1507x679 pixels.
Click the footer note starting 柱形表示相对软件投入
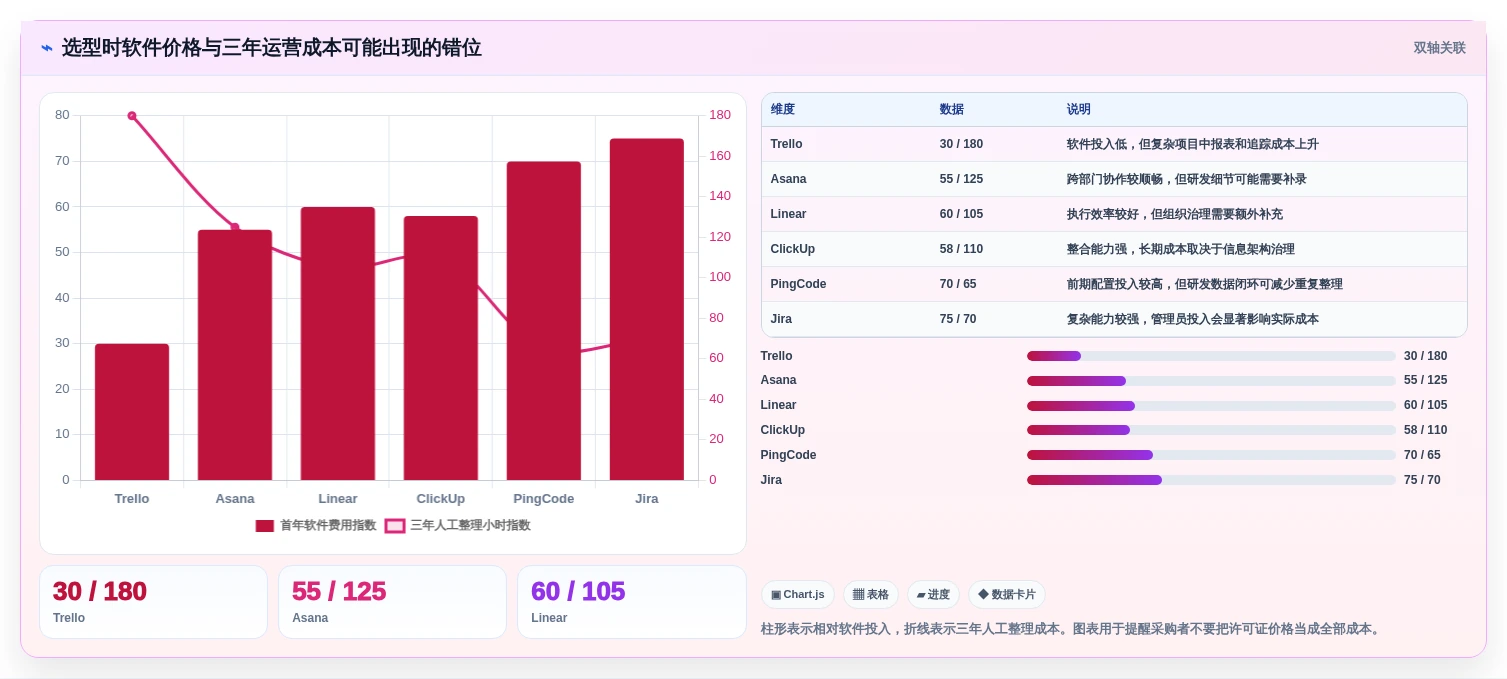(x=1072, y=629)
